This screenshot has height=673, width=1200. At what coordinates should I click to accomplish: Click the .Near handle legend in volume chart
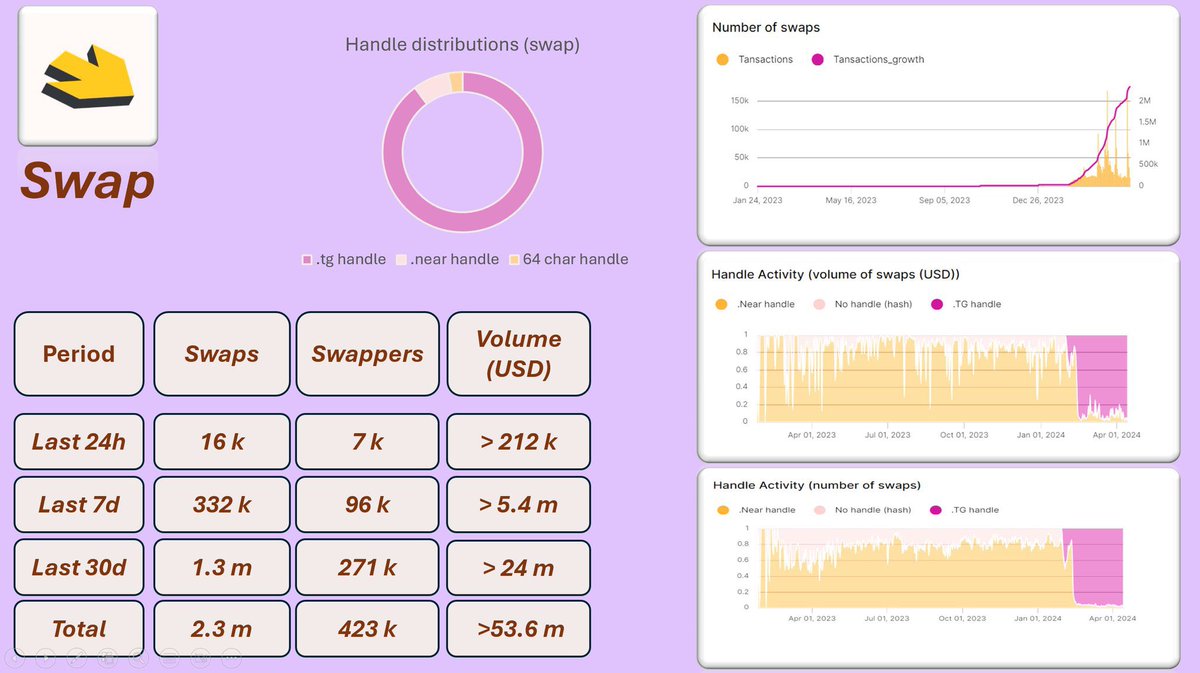click(756, 304)
